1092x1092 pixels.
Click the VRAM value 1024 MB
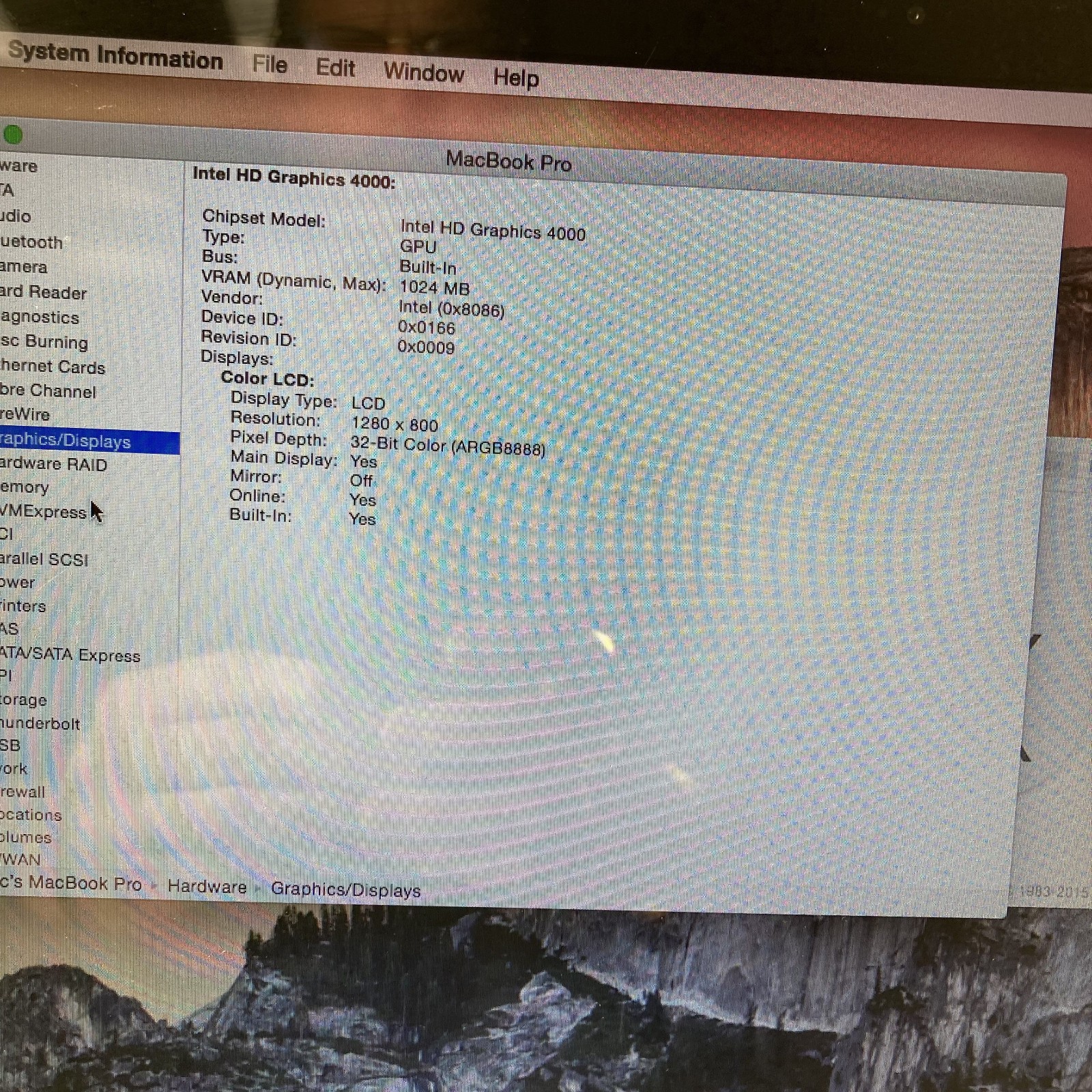pos(434,287)
